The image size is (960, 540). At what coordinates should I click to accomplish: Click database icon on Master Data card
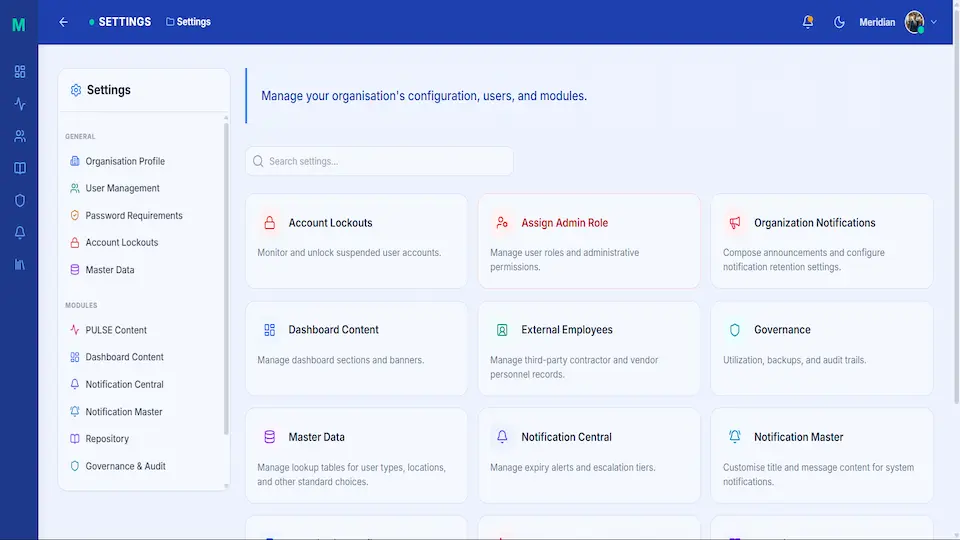(269, 437)
